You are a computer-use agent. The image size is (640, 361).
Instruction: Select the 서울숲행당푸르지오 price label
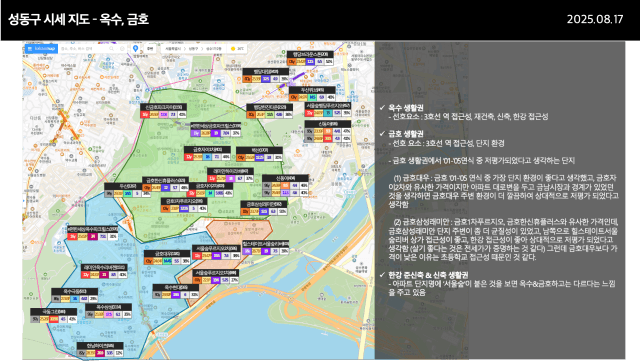click(x=328, y=109)
